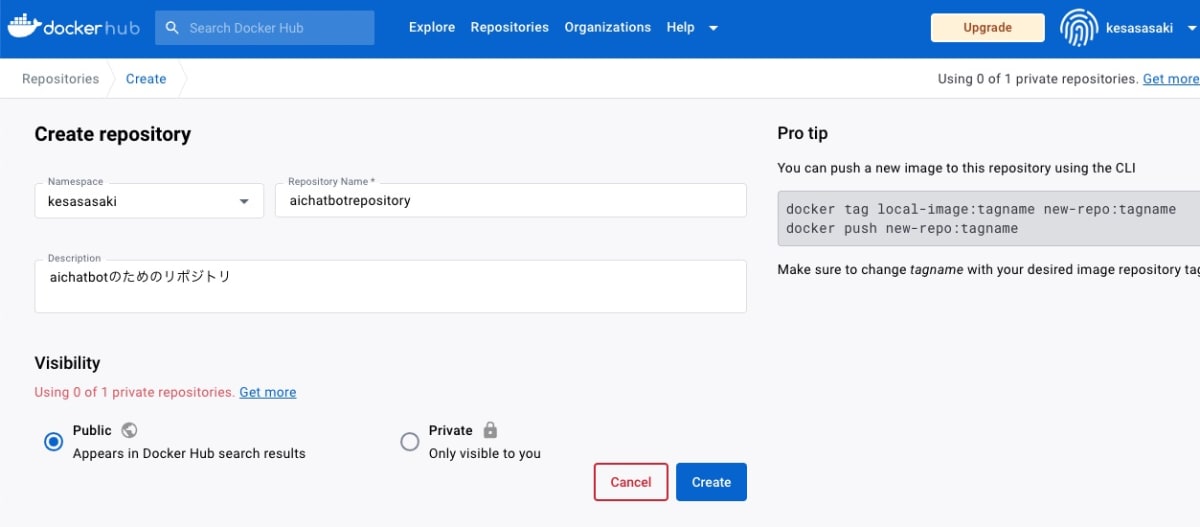
Task: Click the docker push command line
Action: [902, 228]
